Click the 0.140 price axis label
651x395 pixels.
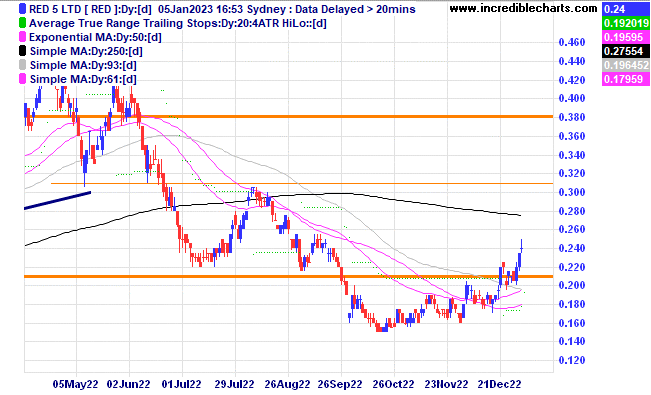(572, 342)
